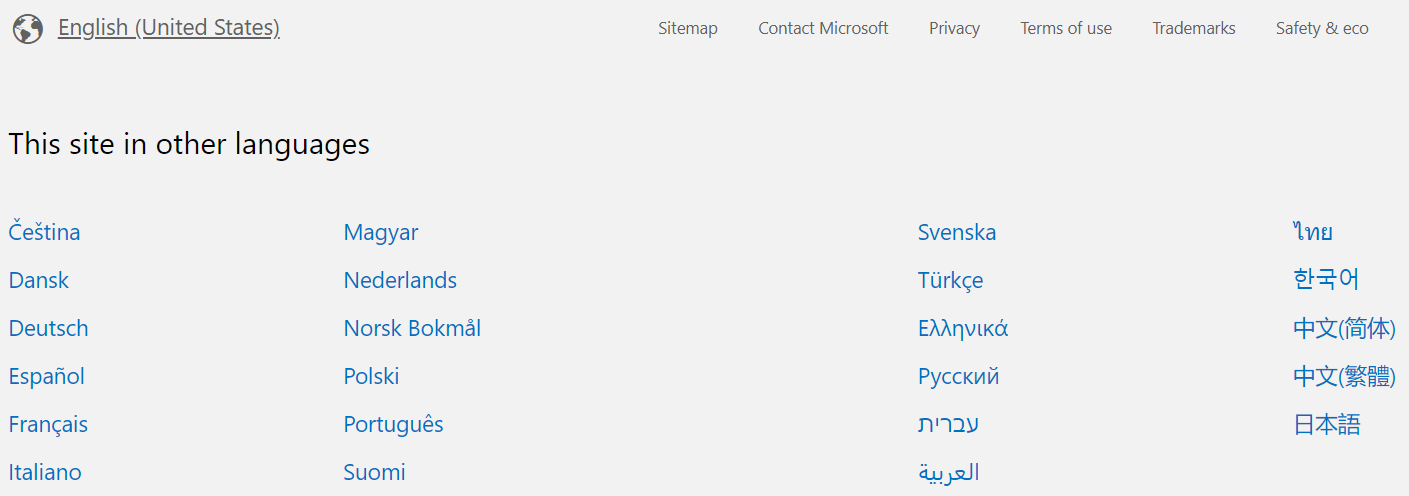Viewport: 1409px width, 496px height.
Task: Go to Contact Microsoft page
Action: click(823, 28)
